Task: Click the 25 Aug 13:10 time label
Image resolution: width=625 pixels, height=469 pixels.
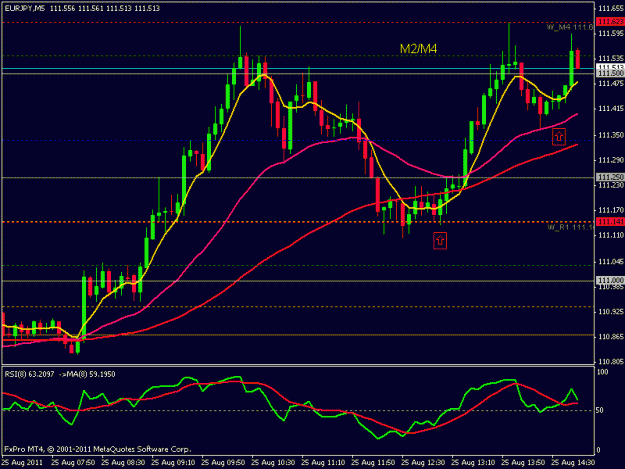Action: click(x=473, y=463)
